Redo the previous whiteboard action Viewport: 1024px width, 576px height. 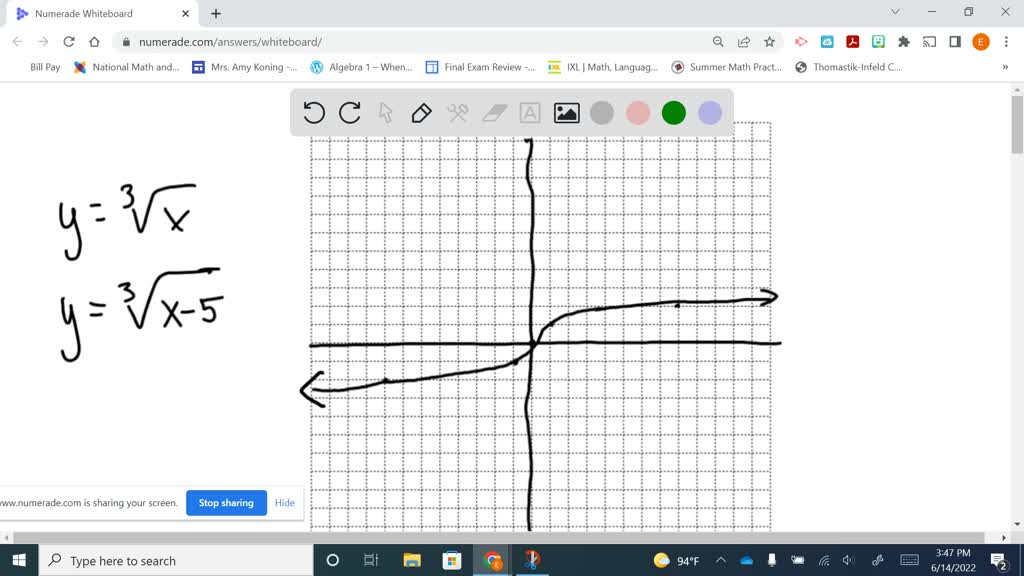[349, 113]
